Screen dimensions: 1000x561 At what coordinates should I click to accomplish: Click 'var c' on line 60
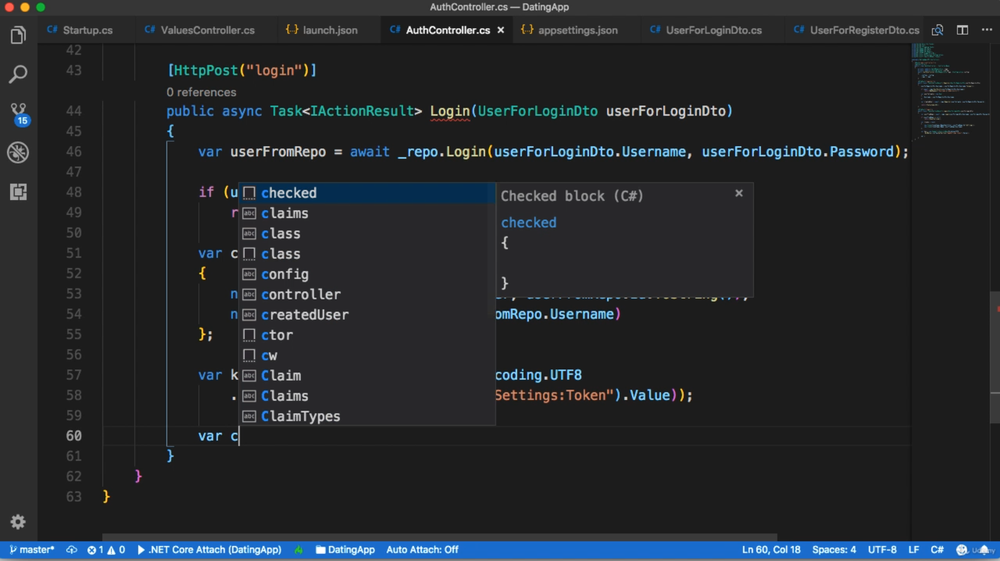tap(218, 436)
